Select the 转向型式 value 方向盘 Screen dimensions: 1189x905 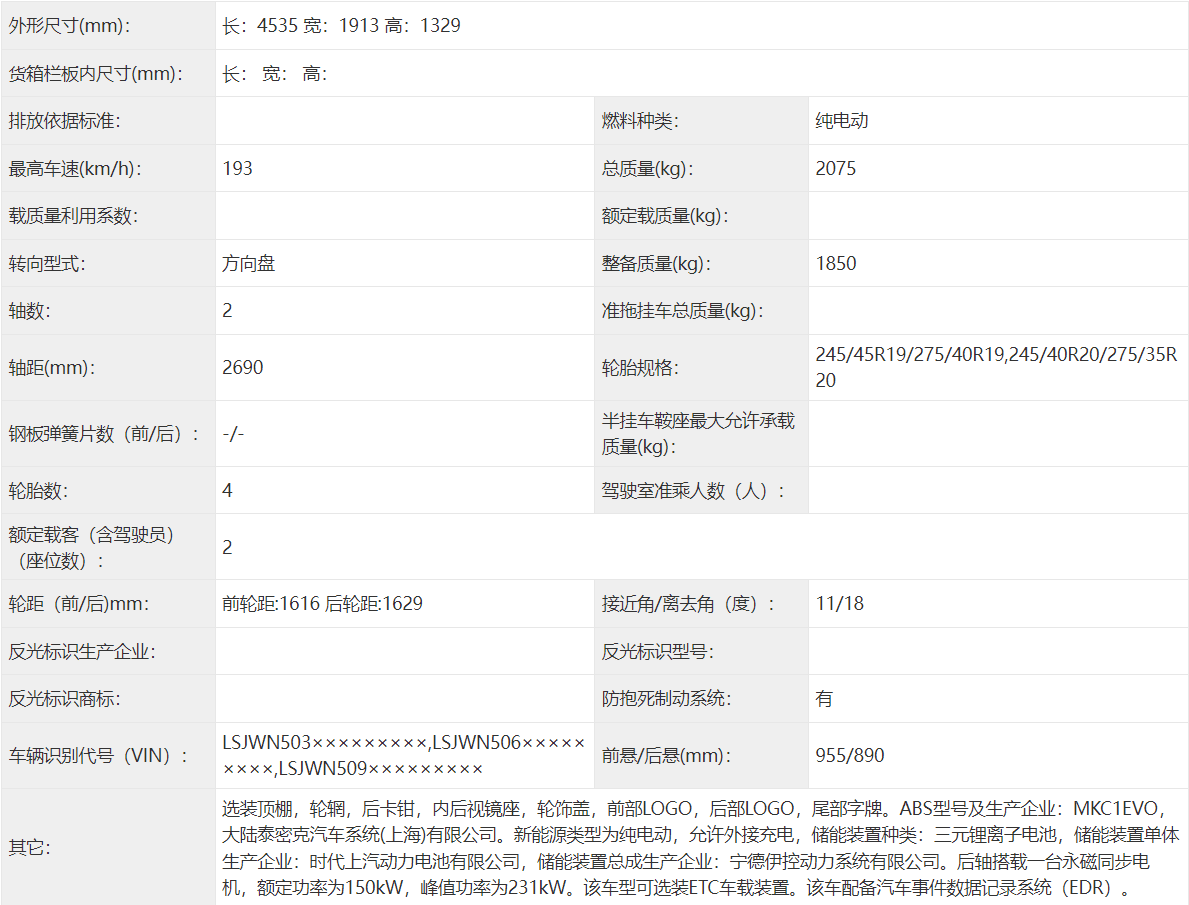tap(249, 264)
